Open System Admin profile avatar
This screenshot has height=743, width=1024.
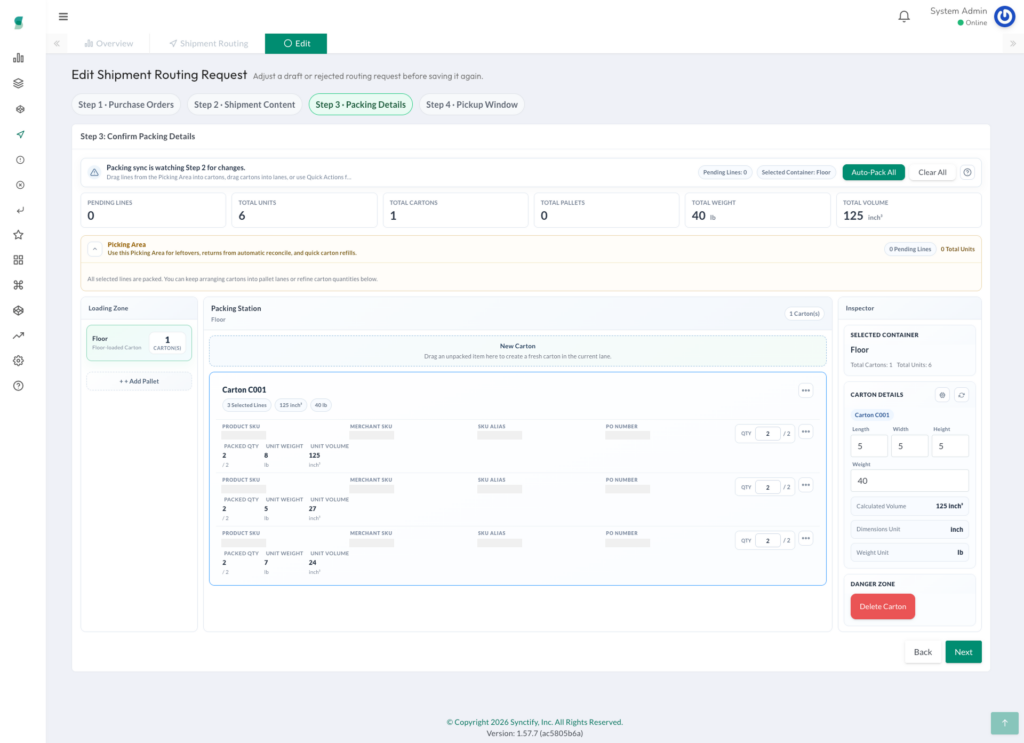tap(1004, 16)
